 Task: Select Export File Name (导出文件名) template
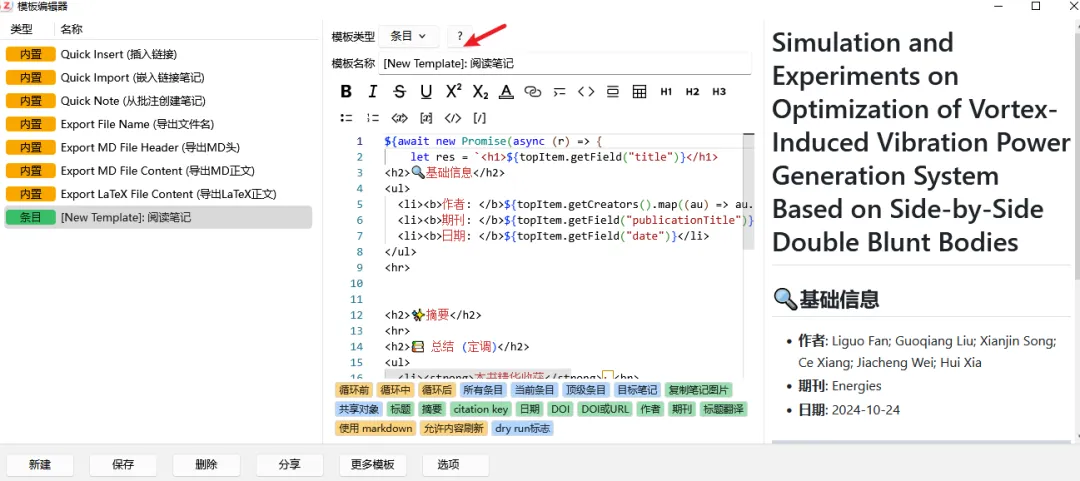coord(158,124)
